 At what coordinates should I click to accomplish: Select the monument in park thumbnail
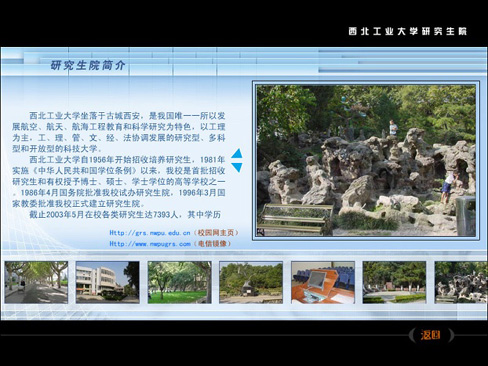pos(251,282)
